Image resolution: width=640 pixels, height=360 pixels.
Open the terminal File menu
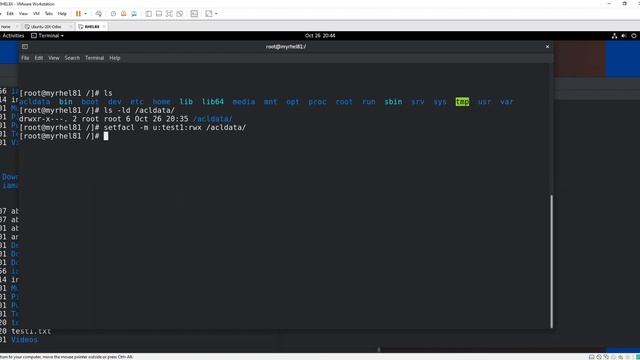pyautogui.click(x=25, y=58)
